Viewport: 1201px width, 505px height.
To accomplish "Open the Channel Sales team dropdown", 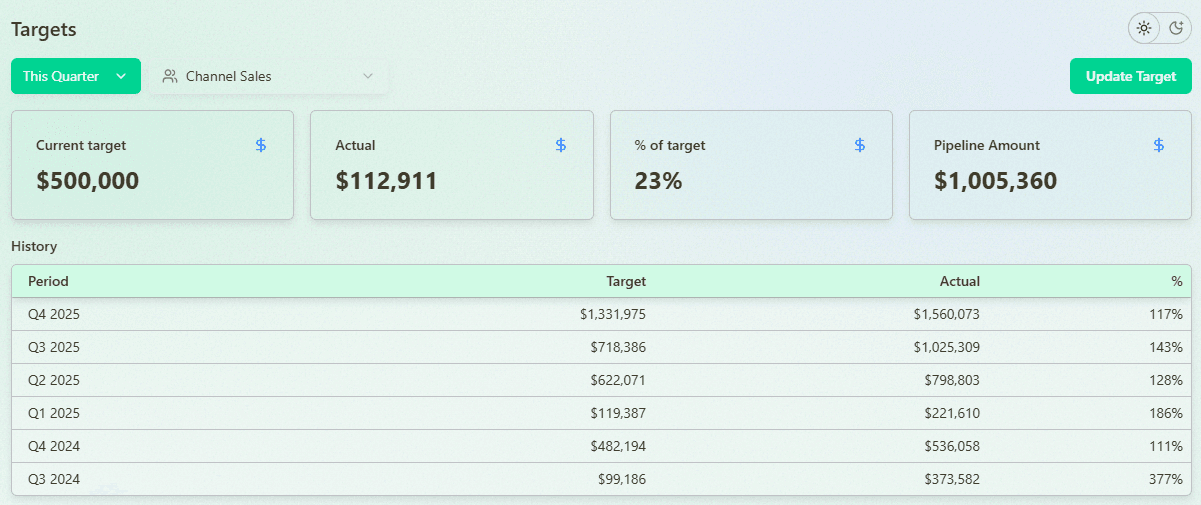I will tap(269, 76).
